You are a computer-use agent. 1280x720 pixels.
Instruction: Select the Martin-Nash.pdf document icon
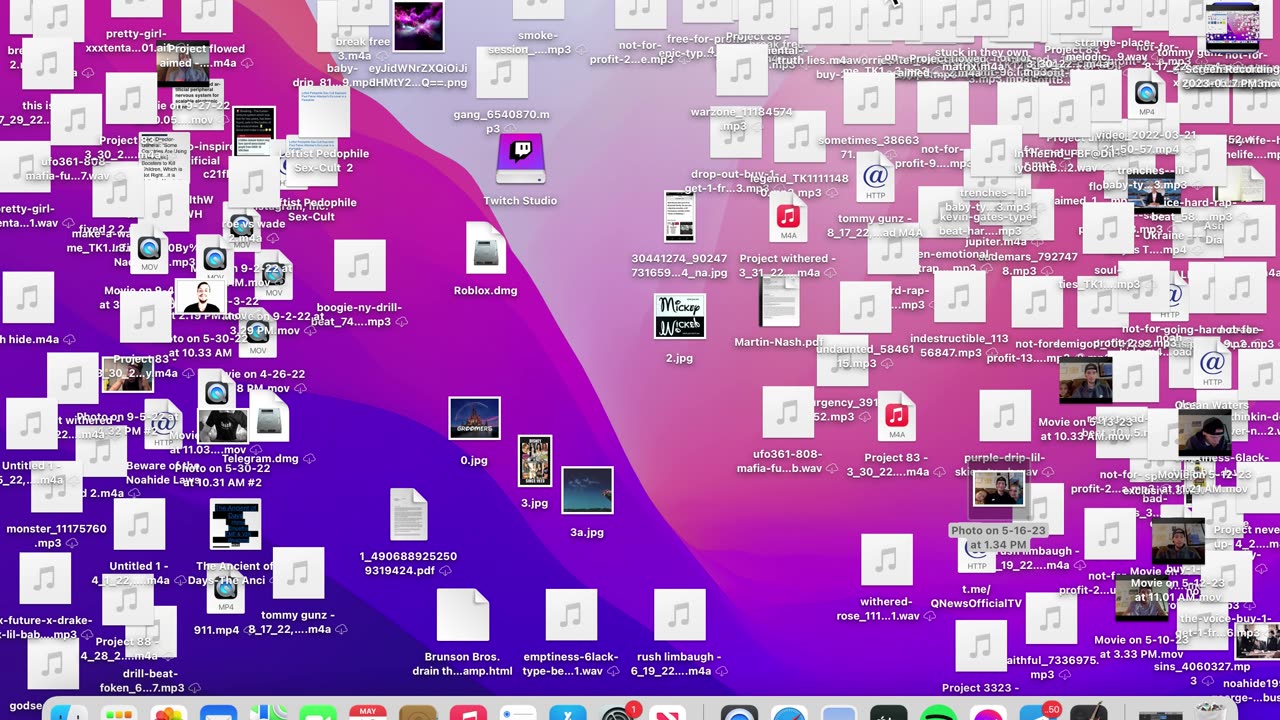779,300
